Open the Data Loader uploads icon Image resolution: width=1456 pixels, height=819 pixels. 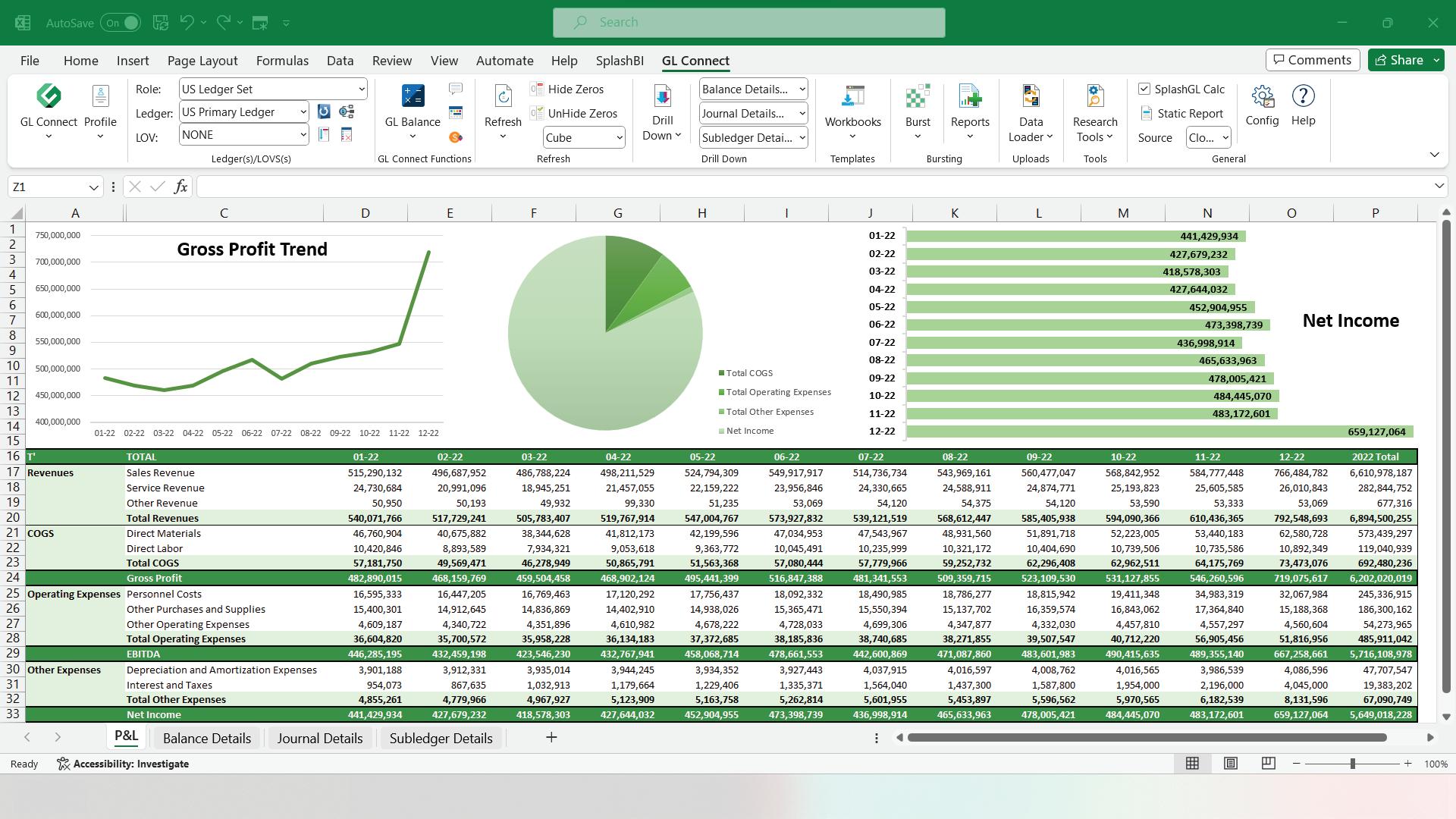pos(1031,96)
